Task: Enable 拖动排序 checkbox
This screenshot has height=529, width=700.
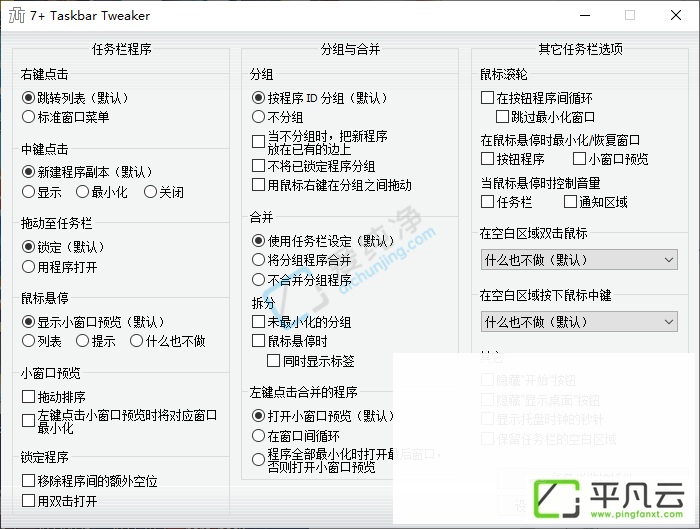Action: [x=28, y=396]
